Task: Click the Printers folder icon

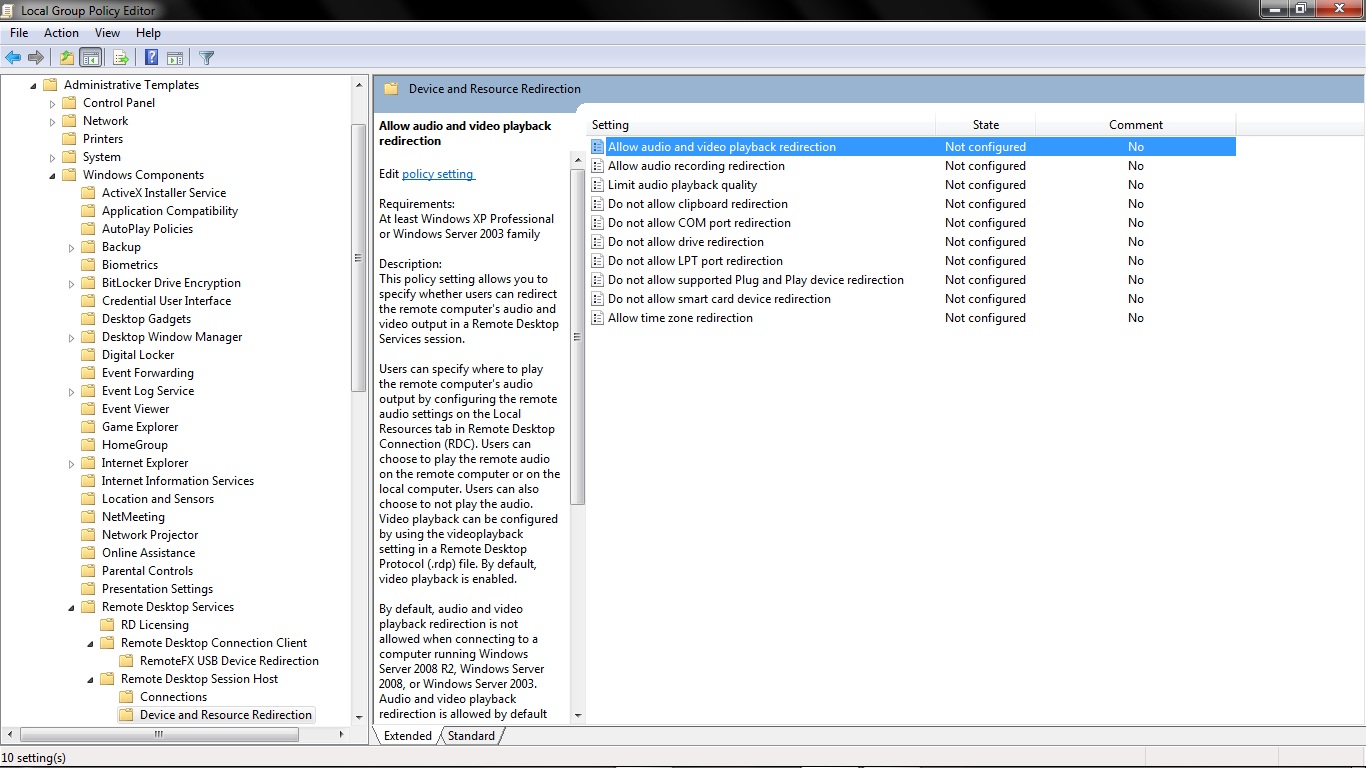Action: tap(70, 139)
